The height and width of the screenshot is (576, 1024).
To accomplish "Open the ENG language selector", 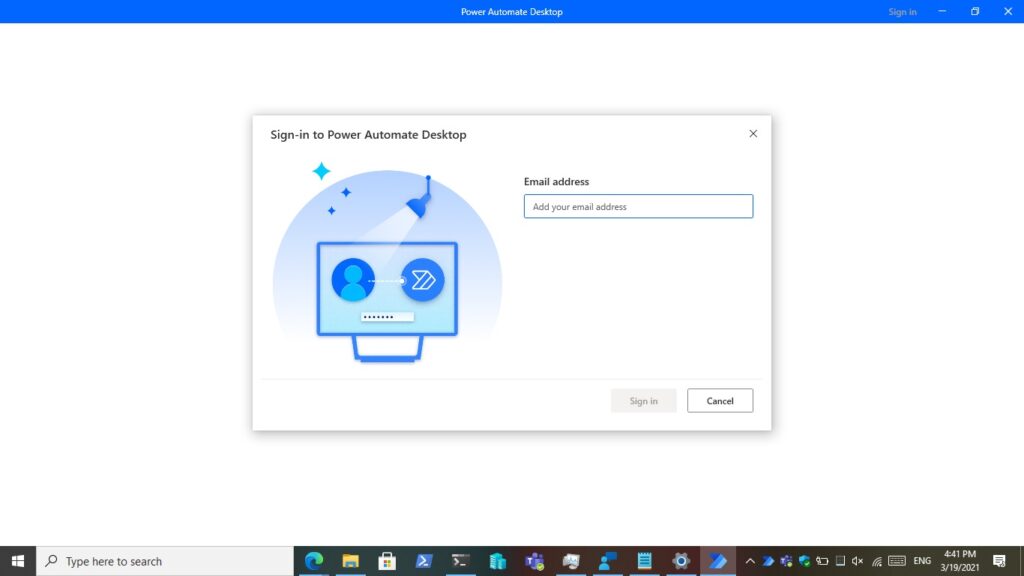I will [x=922, y=561].
